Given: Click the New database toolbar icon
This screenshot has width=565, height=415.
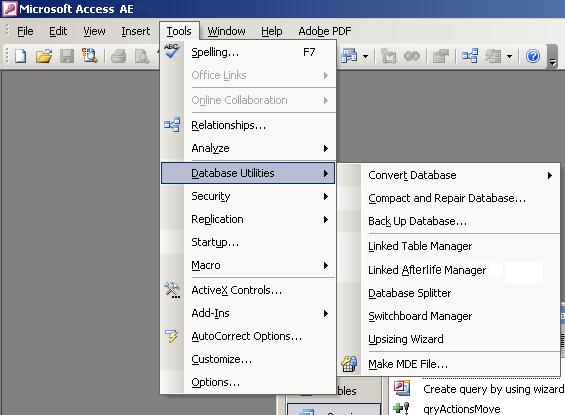Looking at the screenshot, I should pos(21,56).
